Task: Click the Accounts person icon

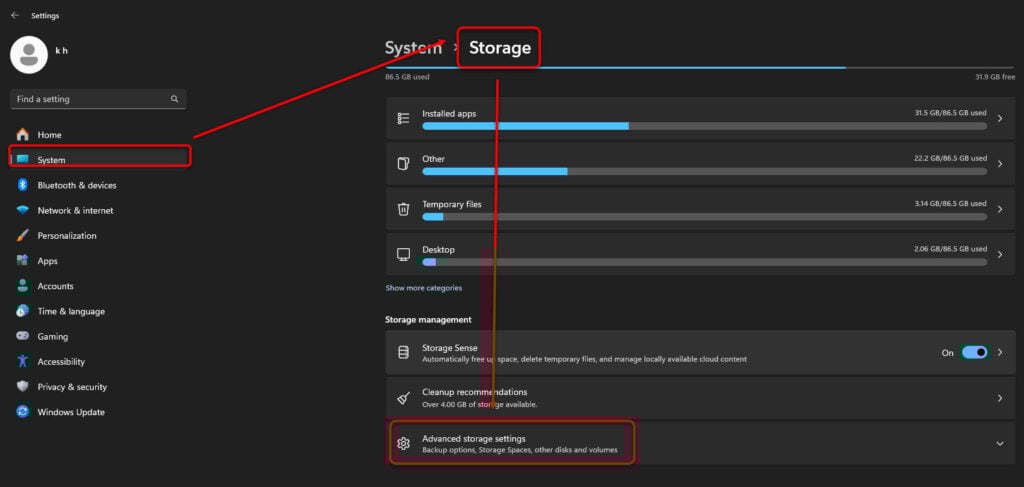Action: 23,286
